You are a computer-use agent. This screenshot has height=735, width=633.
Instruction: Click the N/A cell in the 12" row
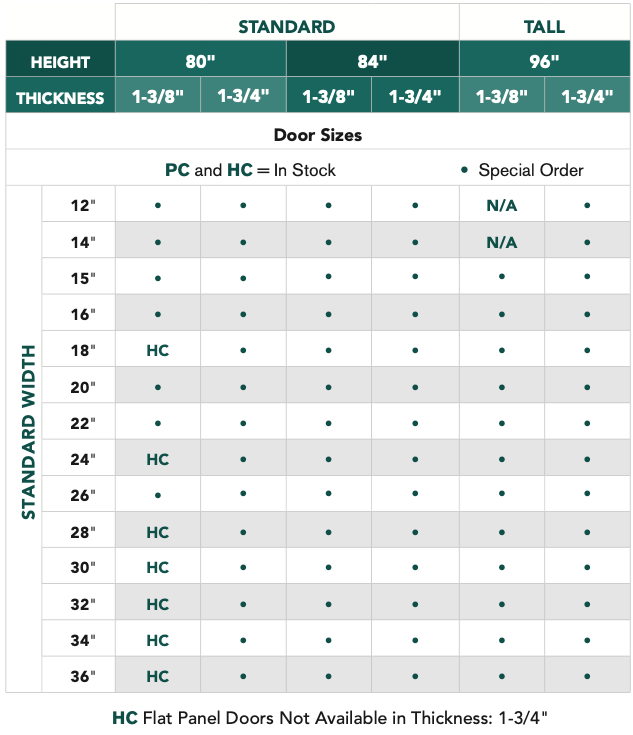click(501, 206)
